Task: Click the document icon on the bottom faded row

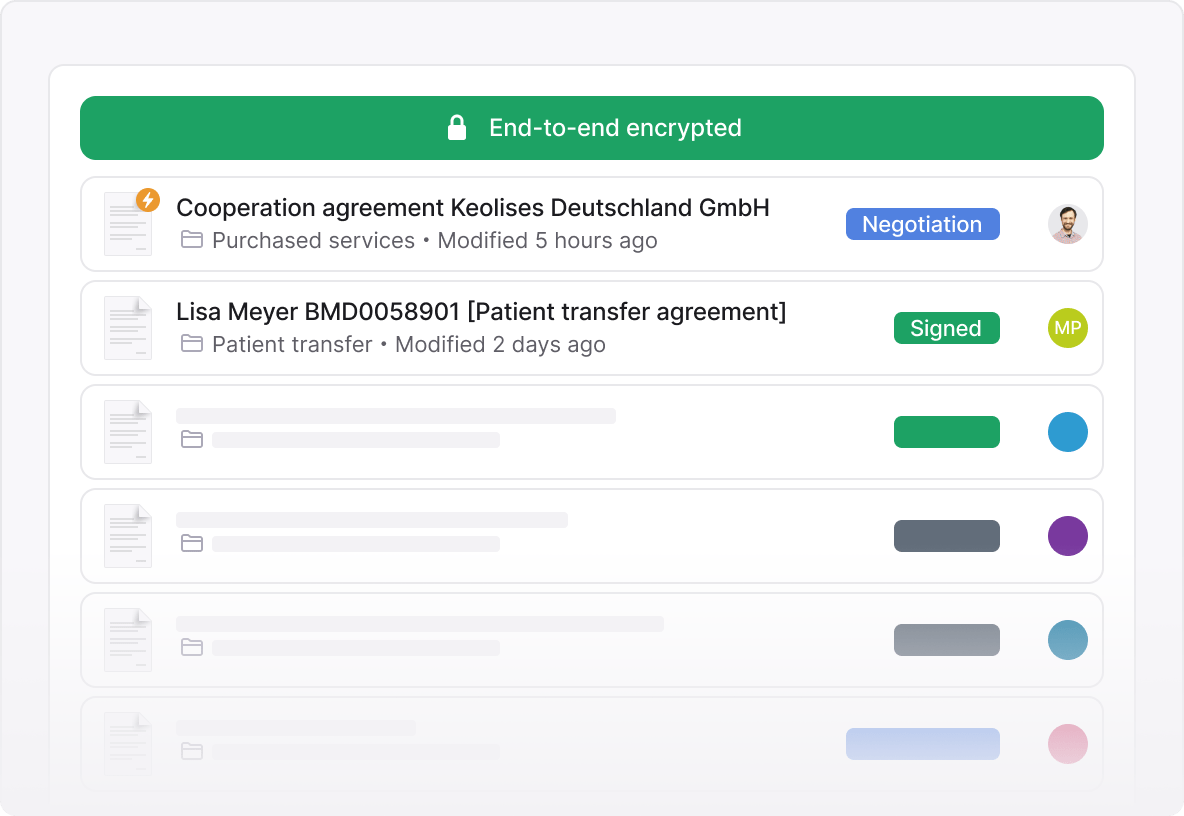Action: [128, 744]
